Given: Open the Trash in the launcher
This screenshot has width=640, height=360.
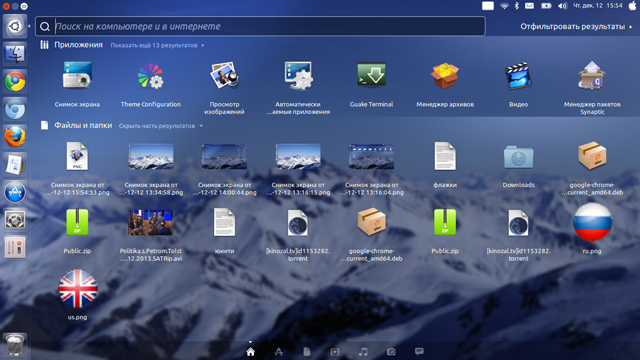Looking at the screenshot, I should tap(15, 345).
